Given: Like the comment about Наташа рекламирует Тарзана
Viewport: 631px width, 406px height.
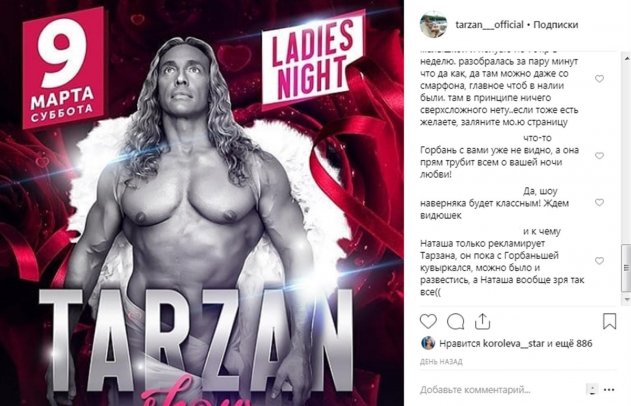Looking at the screenshot, I should point(599,261).
